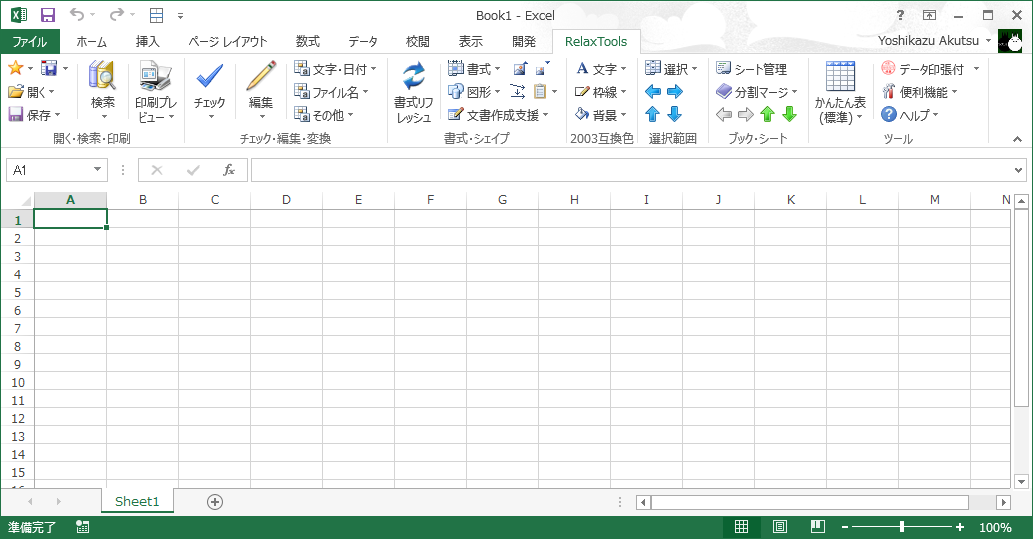Click the blue チェック checkmark icon

point(209,76)
